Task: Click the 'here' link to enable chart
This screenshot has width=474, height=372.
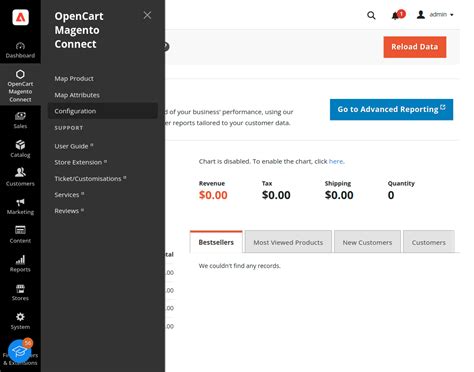Action: (x=336, y=161)
